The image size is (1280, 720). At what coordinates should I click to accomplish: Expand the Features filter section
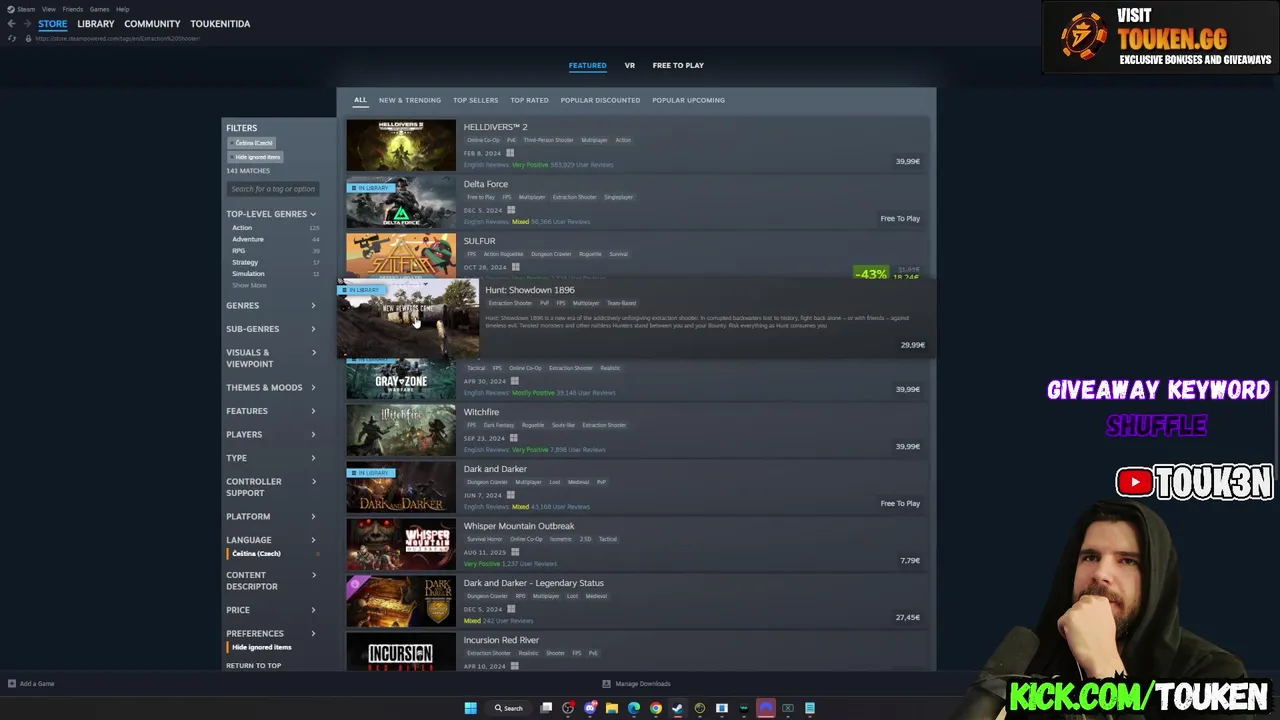[x=271, y=411]
